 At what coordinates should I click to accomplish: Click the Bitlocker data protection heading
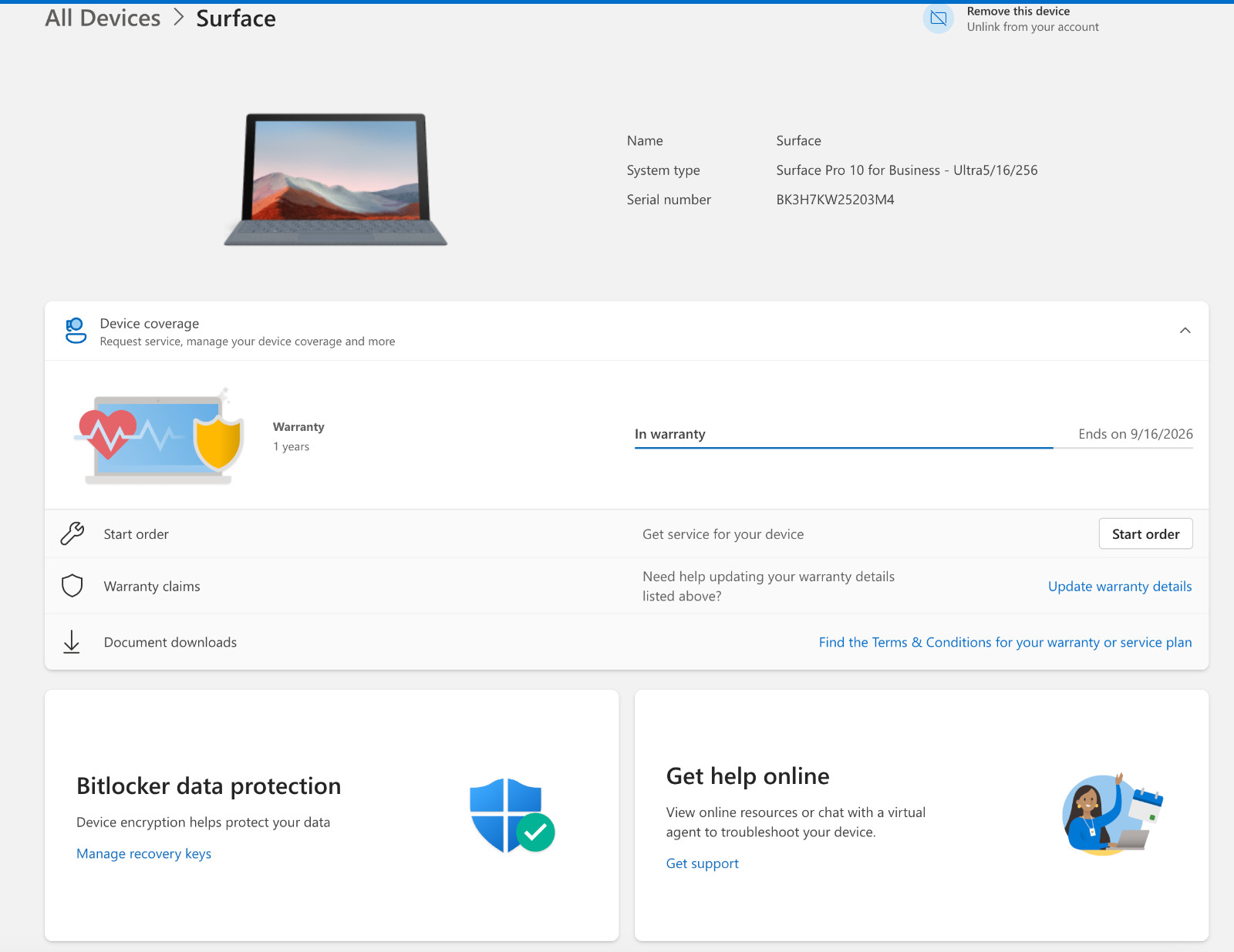208,785
